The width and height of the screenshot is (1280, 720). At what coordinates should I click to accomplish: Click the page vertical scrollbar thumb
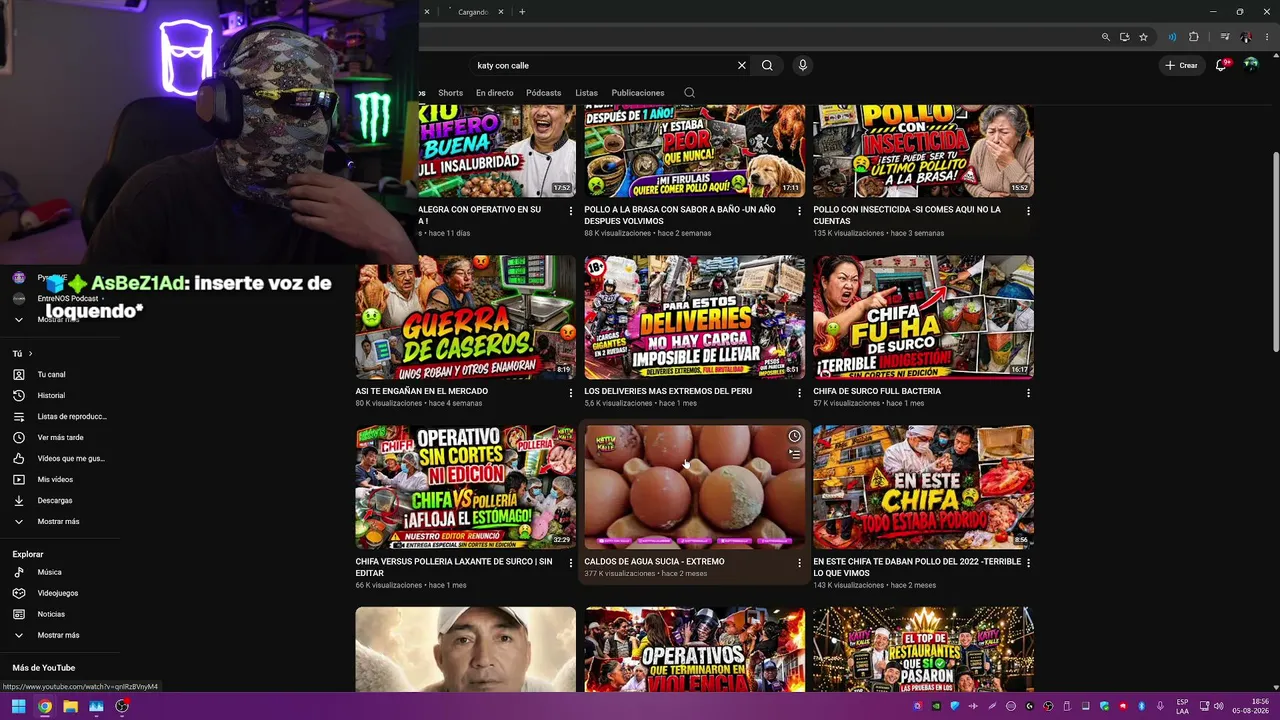tap(1275, 250)
